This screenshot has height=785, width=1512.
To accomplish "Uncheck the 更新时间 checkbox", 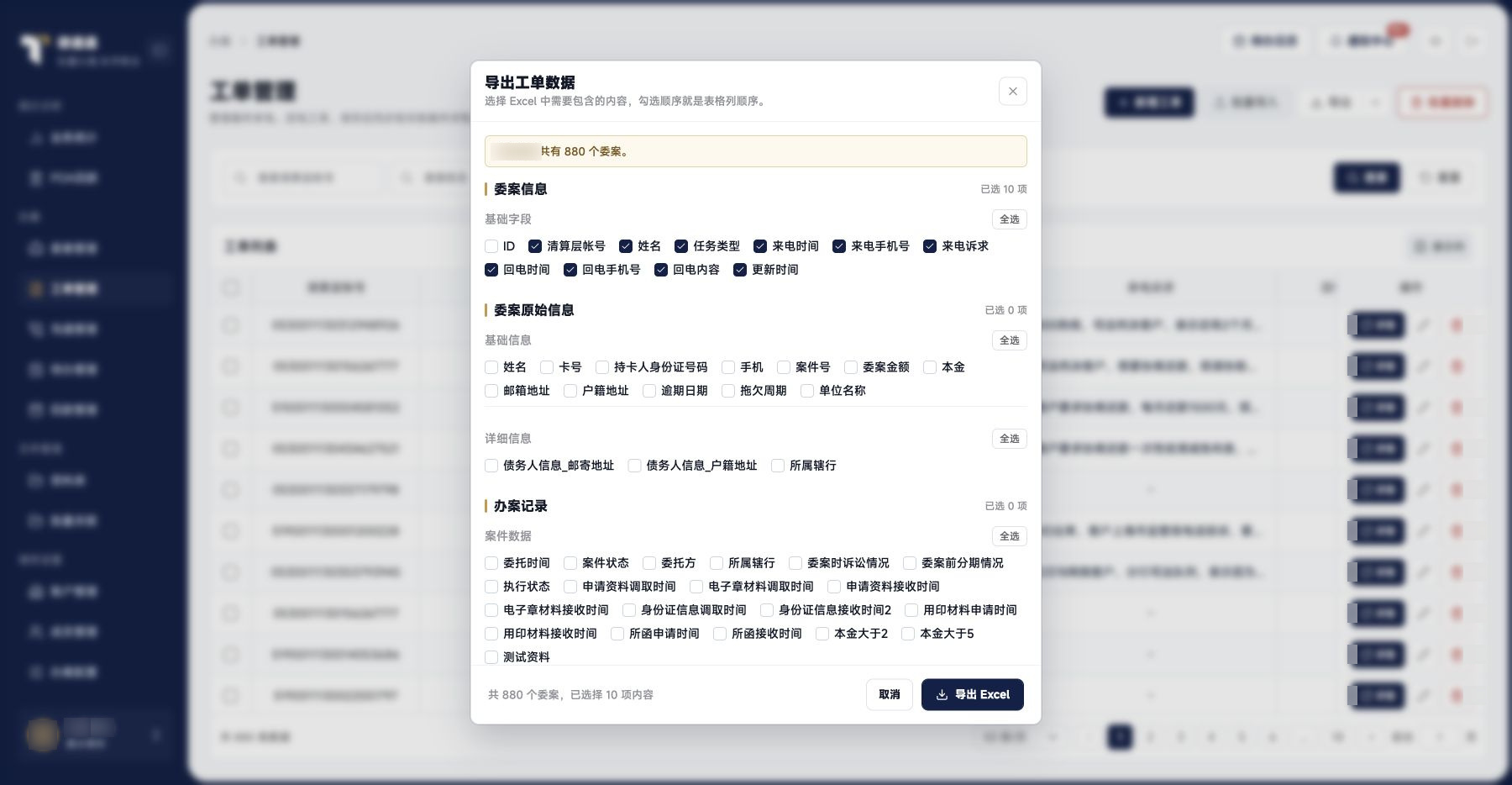I will point(740,270).
